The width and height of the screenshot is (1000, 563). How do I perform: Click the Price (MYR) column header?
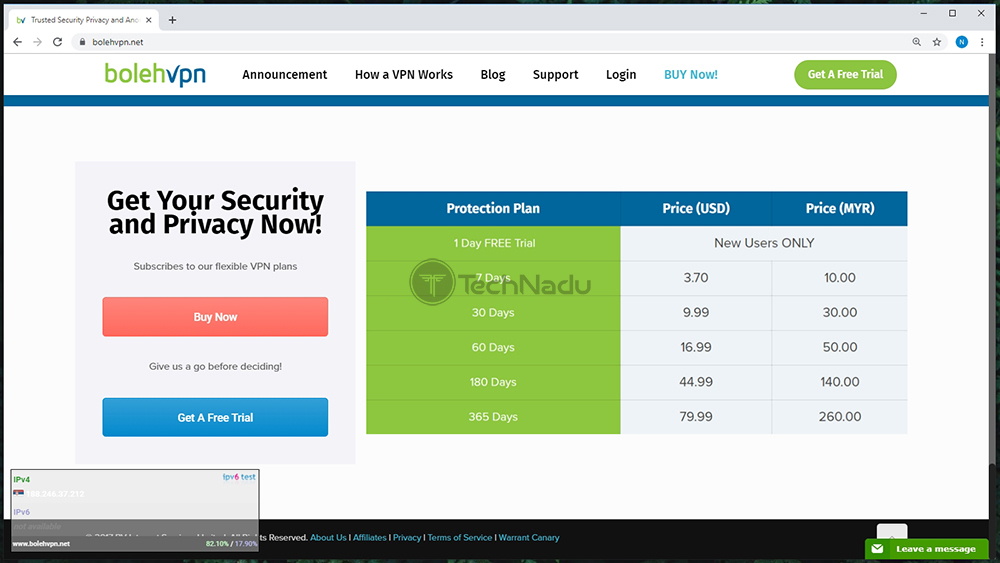(x=840, y=208)
